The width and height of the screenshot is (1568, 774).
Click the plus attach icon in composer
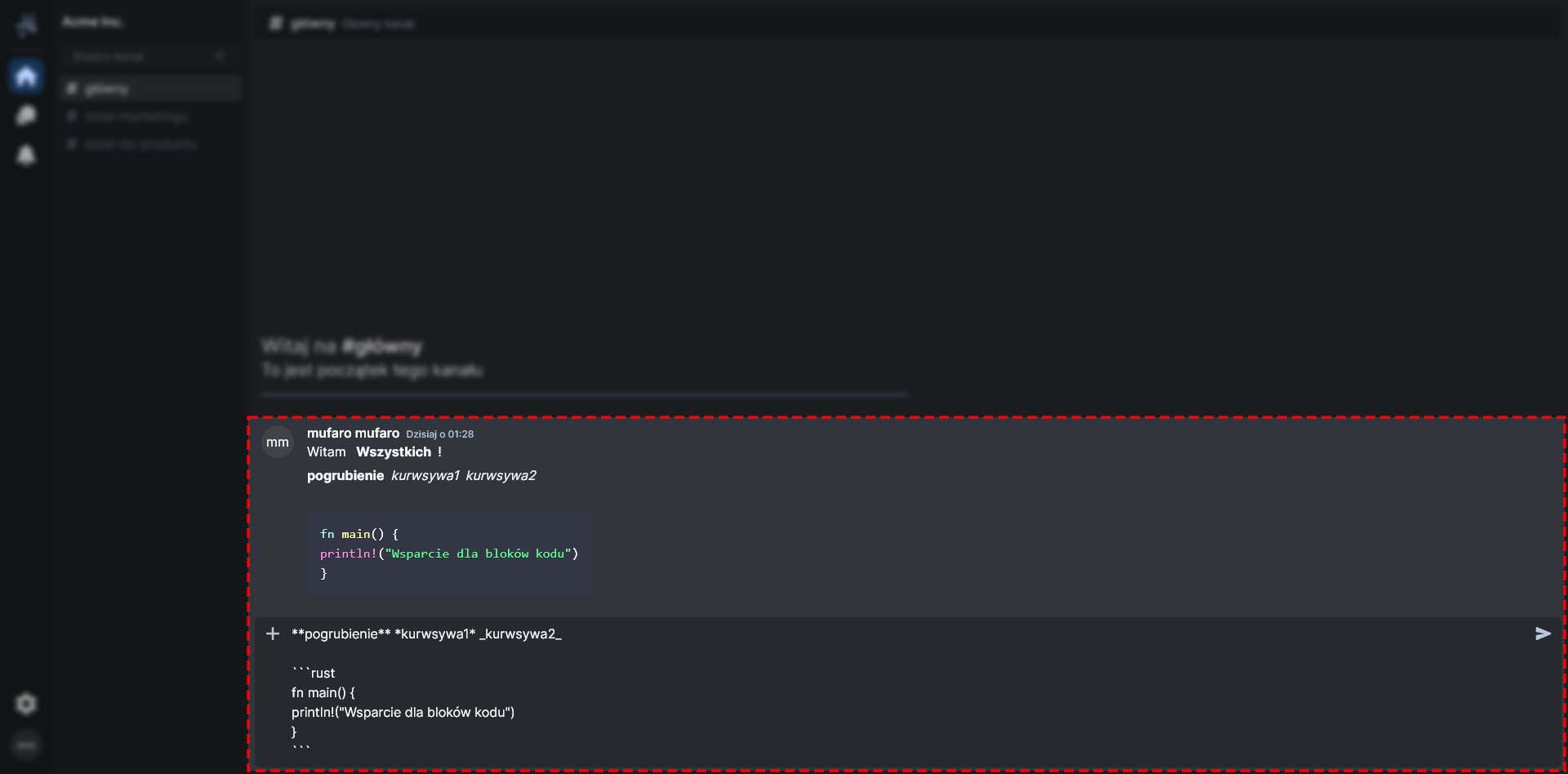[x=273, y=634]
